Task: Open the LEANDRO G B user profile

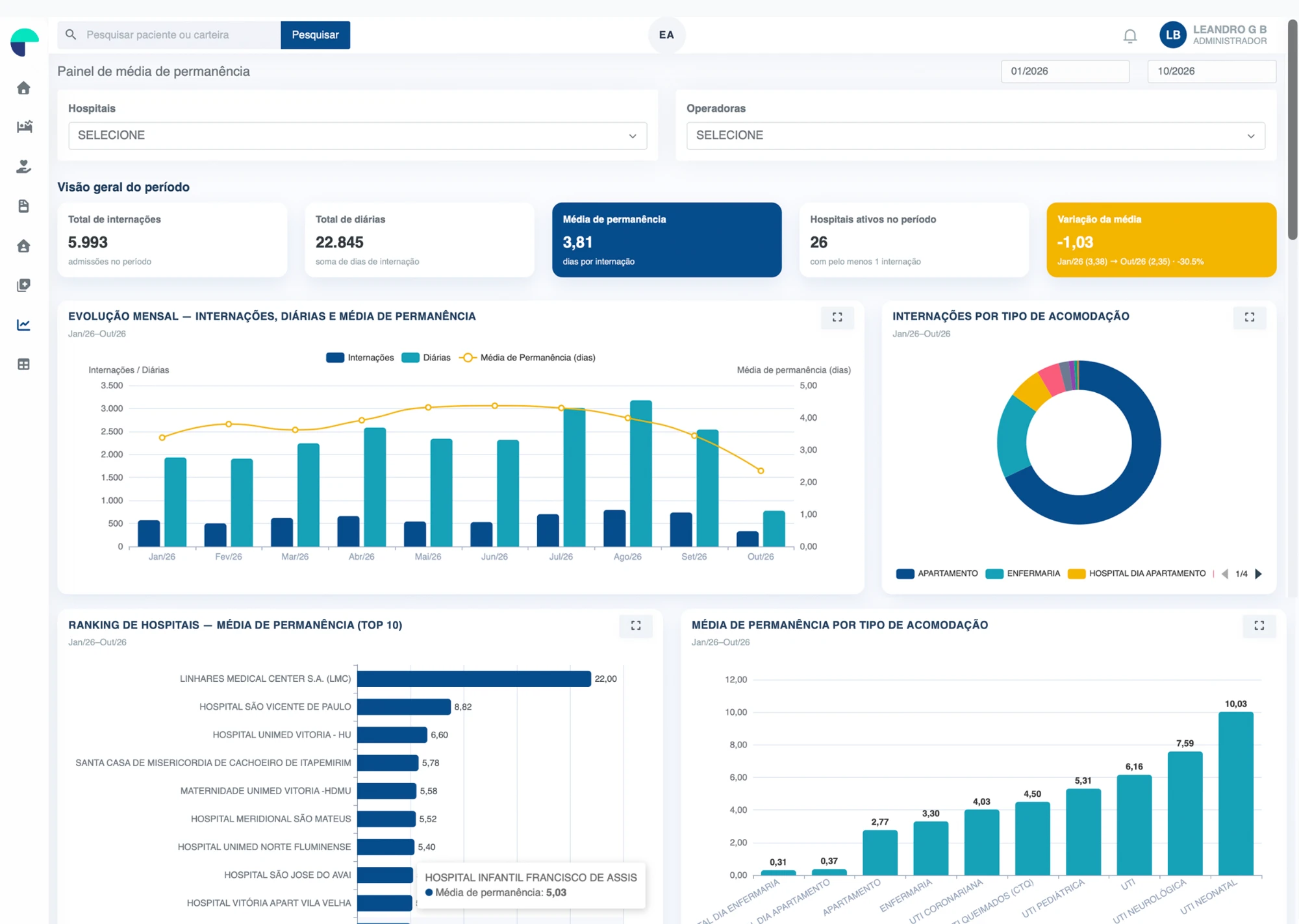Action: point(1213,35)
